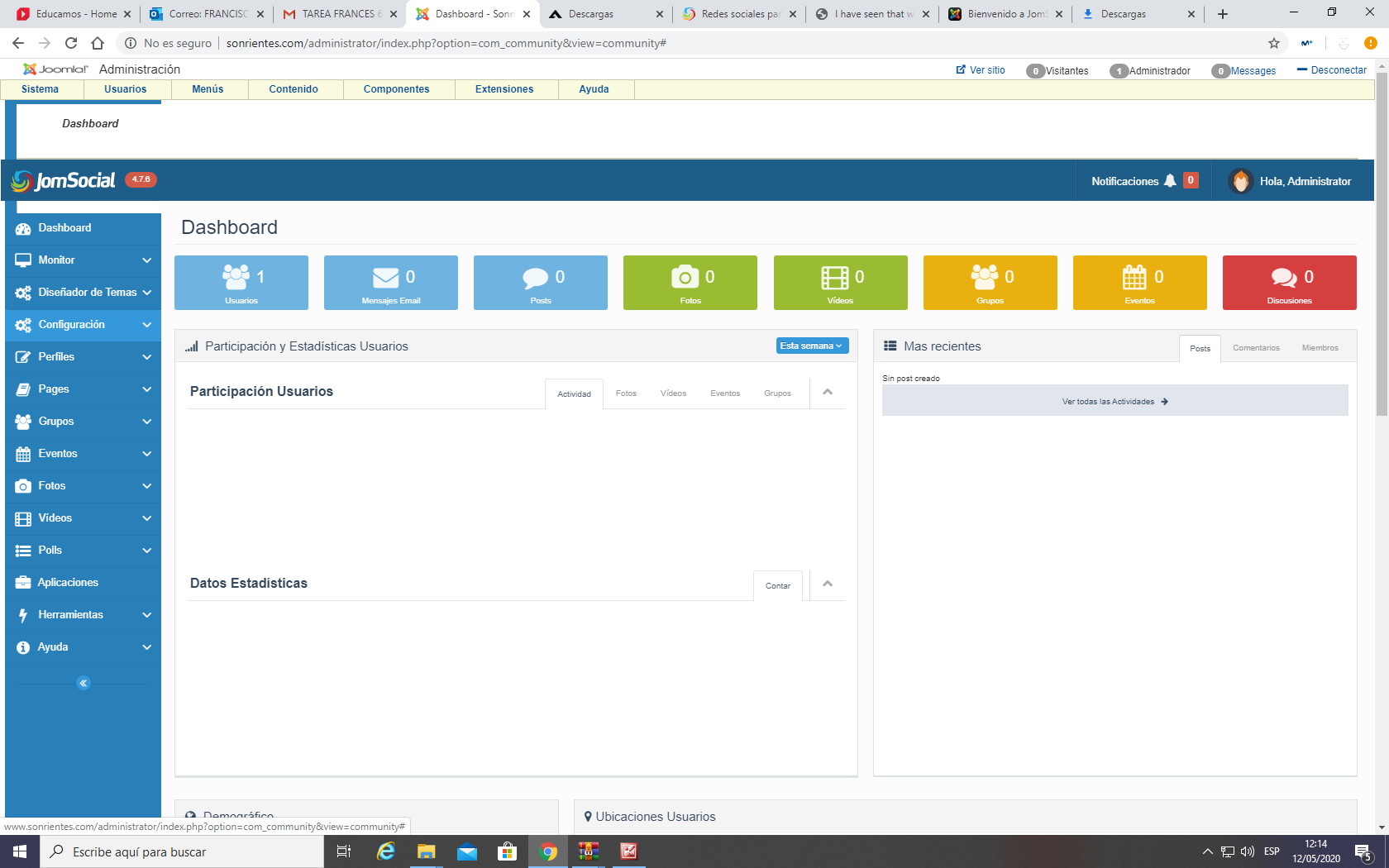Click the Fotos camera tile

pyautogui.click(x=685, y=277)
